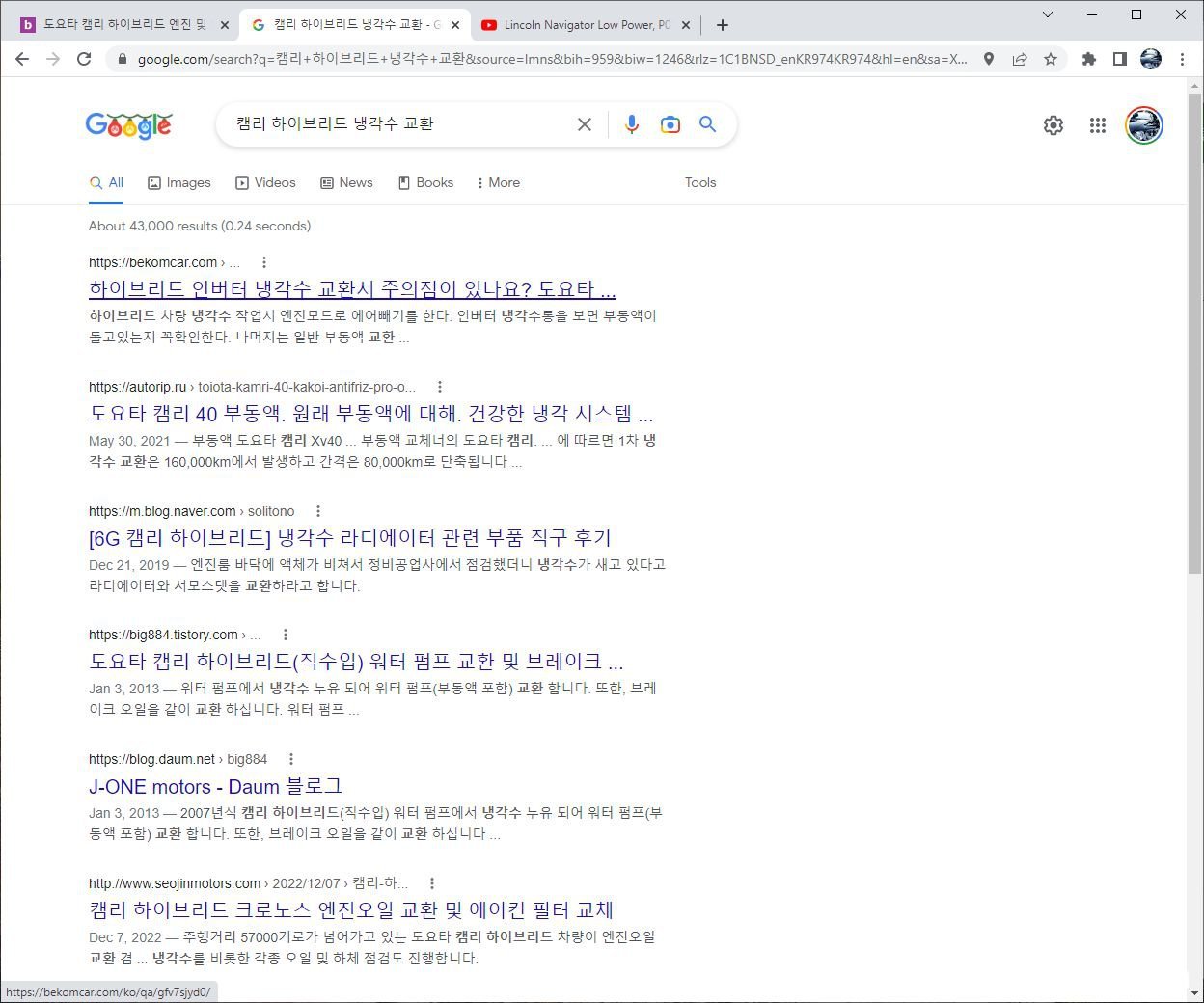Image resolution: width=1204 pixels, height=1003 pixels.
Task: Click About 43,000 results text
Action: (200, 226)
